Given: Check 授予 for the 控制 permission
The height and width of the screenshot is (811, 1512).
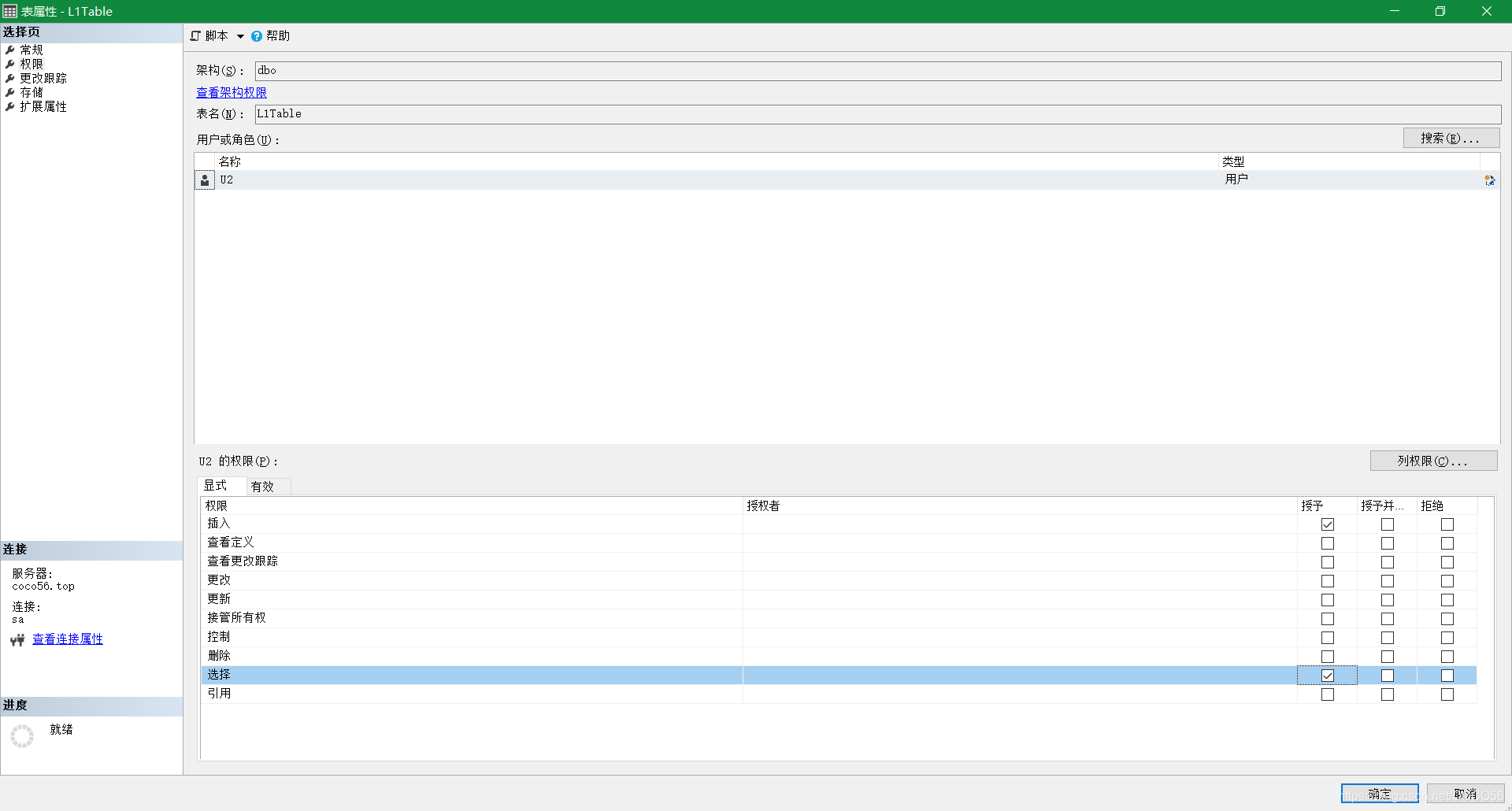Looking at the screenshot, I should [x=1328, y=638].
